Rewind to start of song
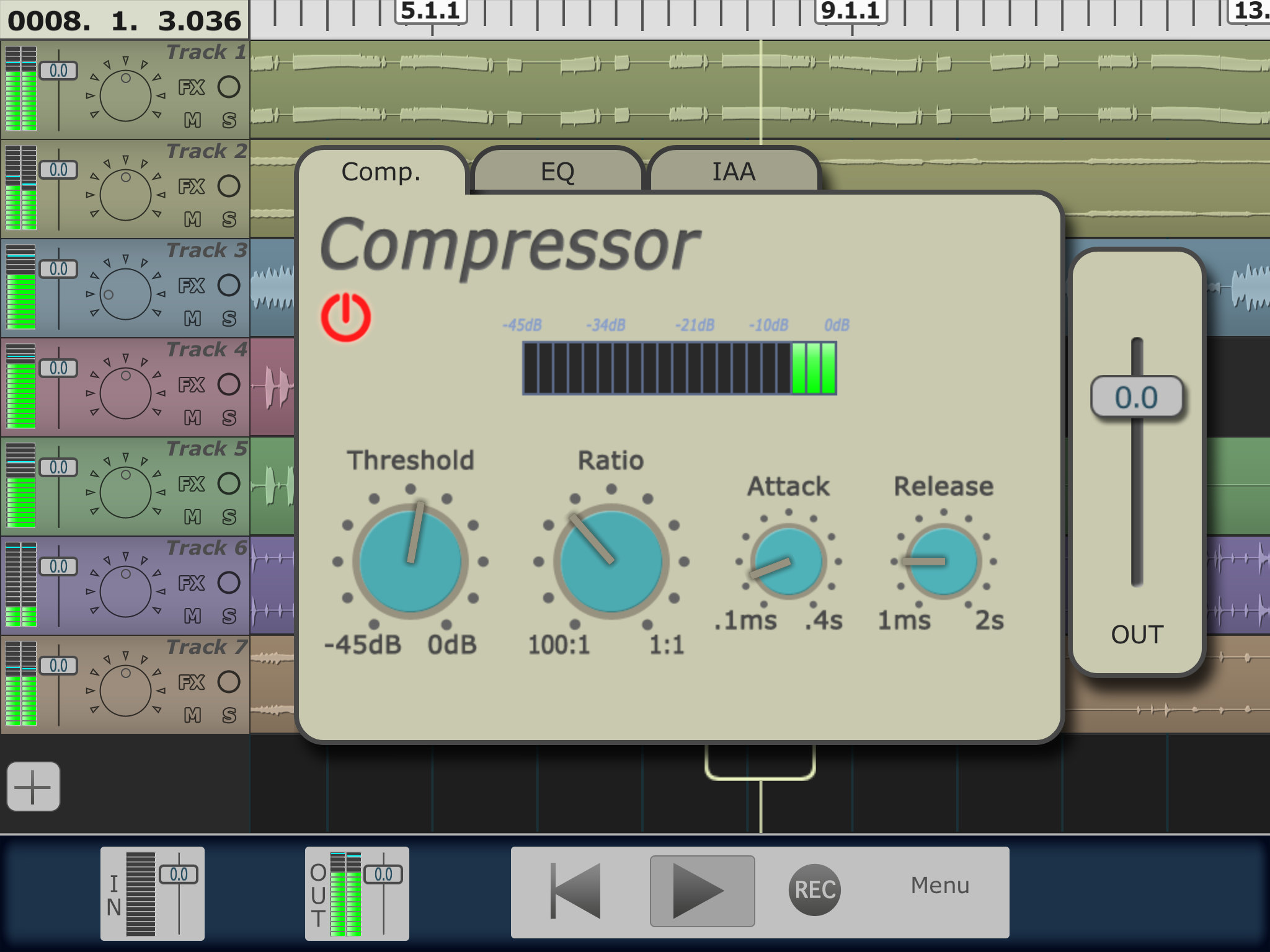This screenshot has height=952, width=1270. click(x=575, y=891)
